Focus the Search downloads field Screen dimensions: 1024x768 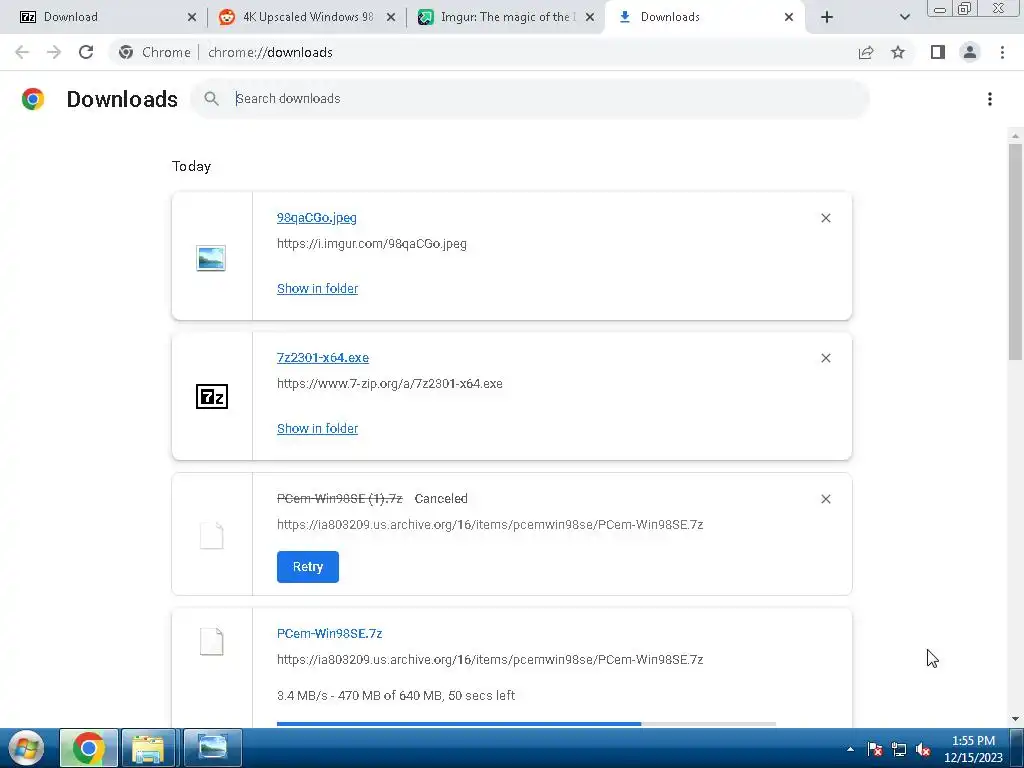point(530,99)
